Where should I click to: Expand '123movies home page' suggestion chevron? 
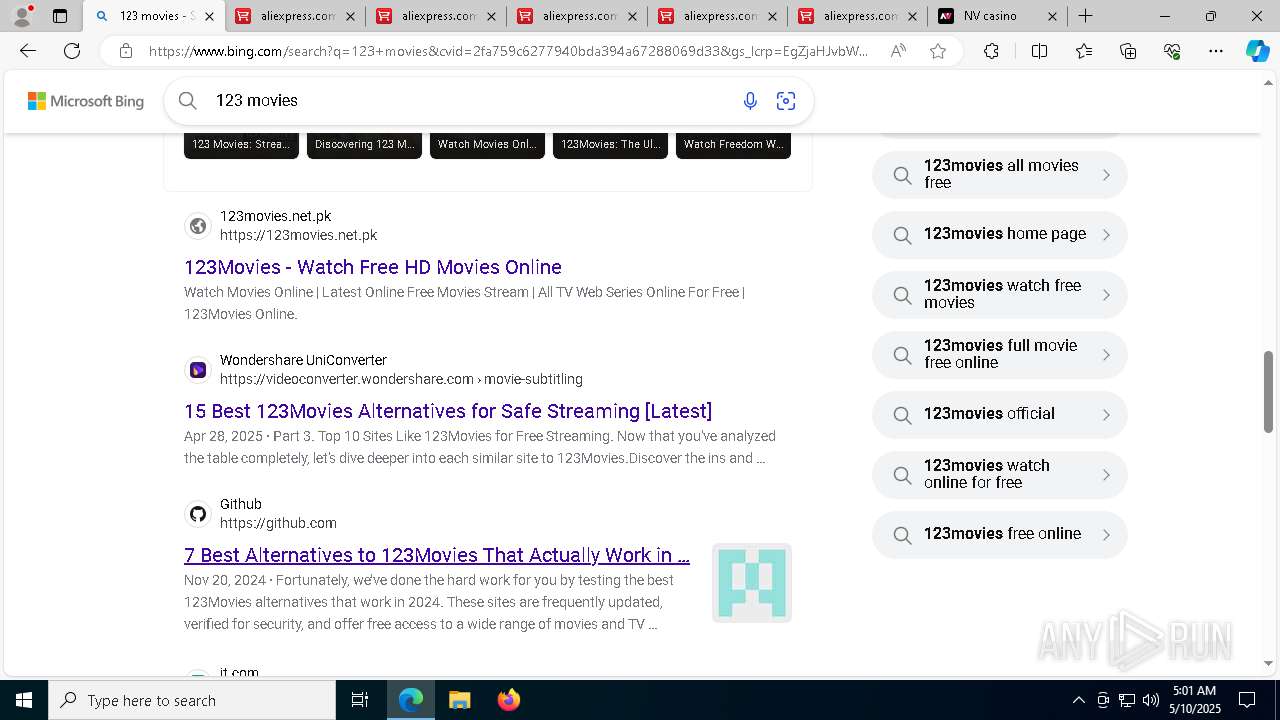pyautogui.click(x=1106, y=235)
